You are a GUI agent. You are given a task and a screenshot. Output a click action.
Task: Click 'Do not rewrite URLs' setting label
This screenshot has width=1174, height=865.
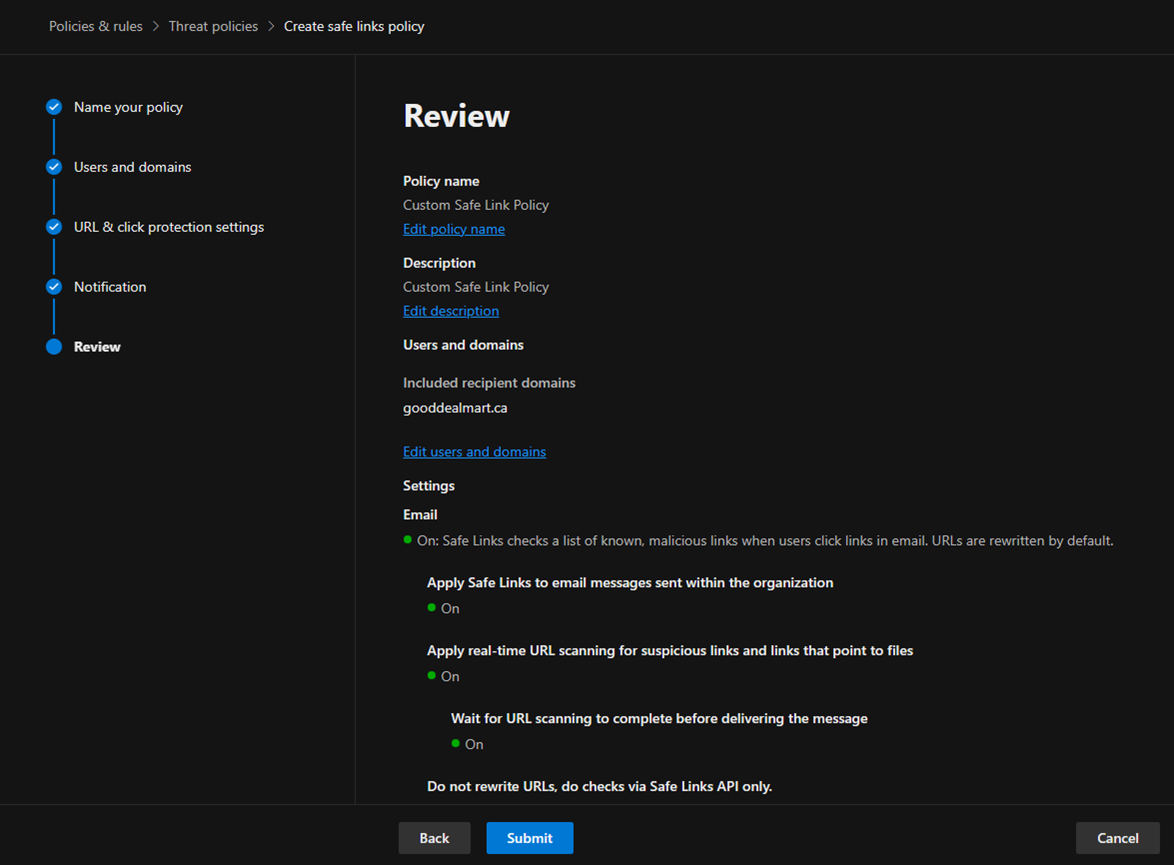coord(600,786)
